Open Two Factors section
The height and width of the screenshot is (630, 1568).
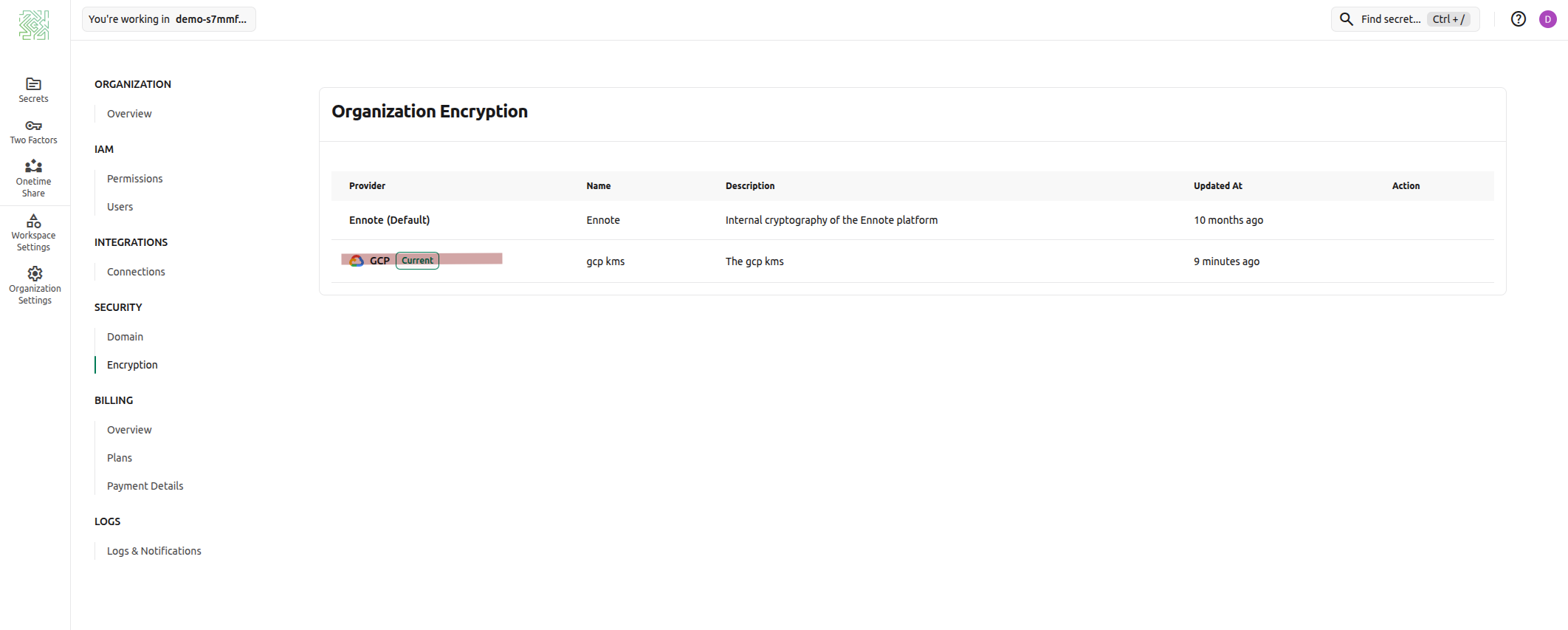point(33,132)
